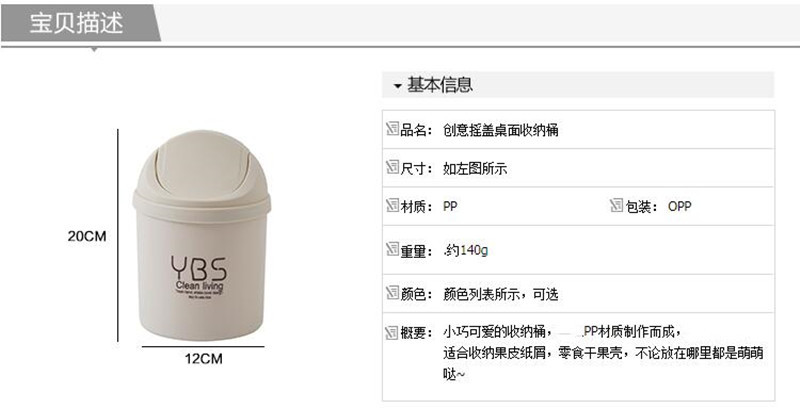
Task: Select the 20CM height label
Action: tap(87, 237)
